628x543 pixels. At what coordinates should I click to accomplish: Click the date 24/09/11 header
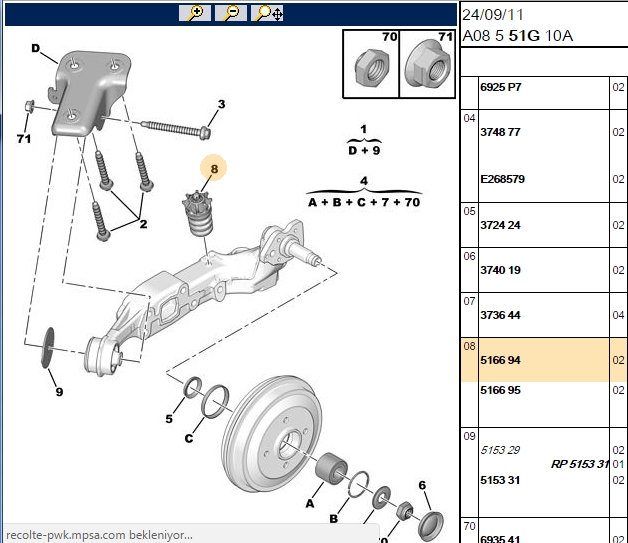point(493,15)
